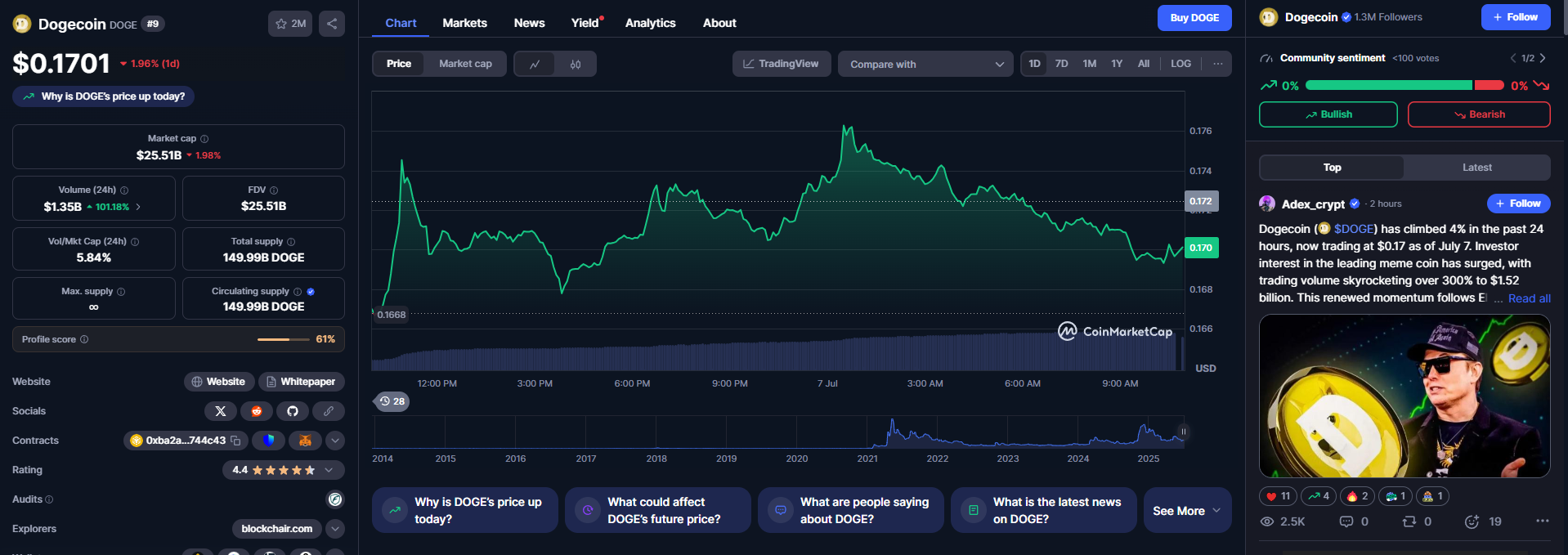Select the 1Y chart timeframe

(x=1117, y=64)
